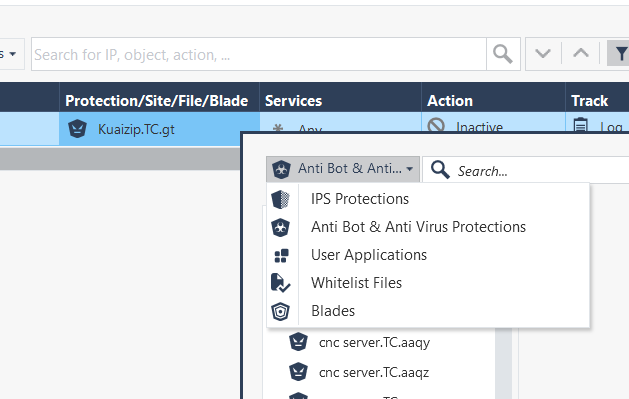Screen dimensions: 629x399
Task: Click the popup list vertical scrollbar
Action: (x=503, y=363)
